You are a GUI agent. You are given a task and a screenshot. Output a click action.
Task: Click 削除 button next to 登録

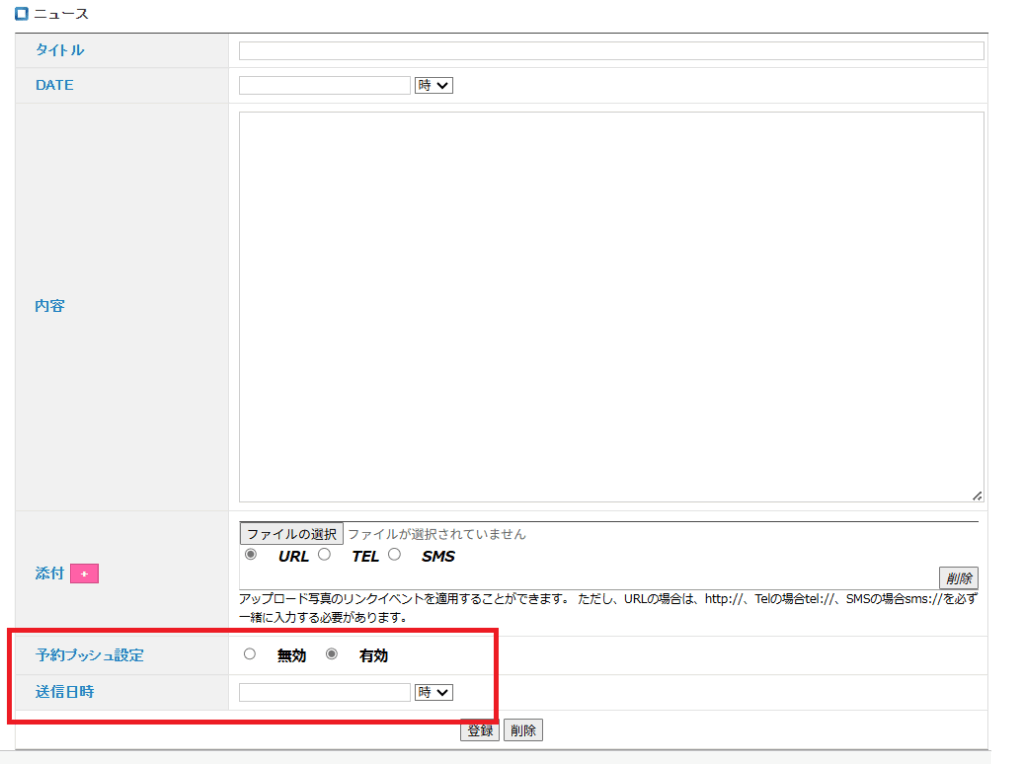click(523, 730)
